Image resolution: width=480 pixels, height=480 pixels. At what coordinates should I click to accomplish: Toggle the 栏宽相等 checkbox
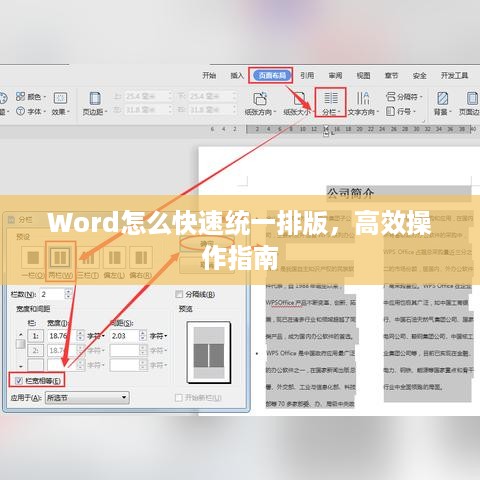coord(19,381)
